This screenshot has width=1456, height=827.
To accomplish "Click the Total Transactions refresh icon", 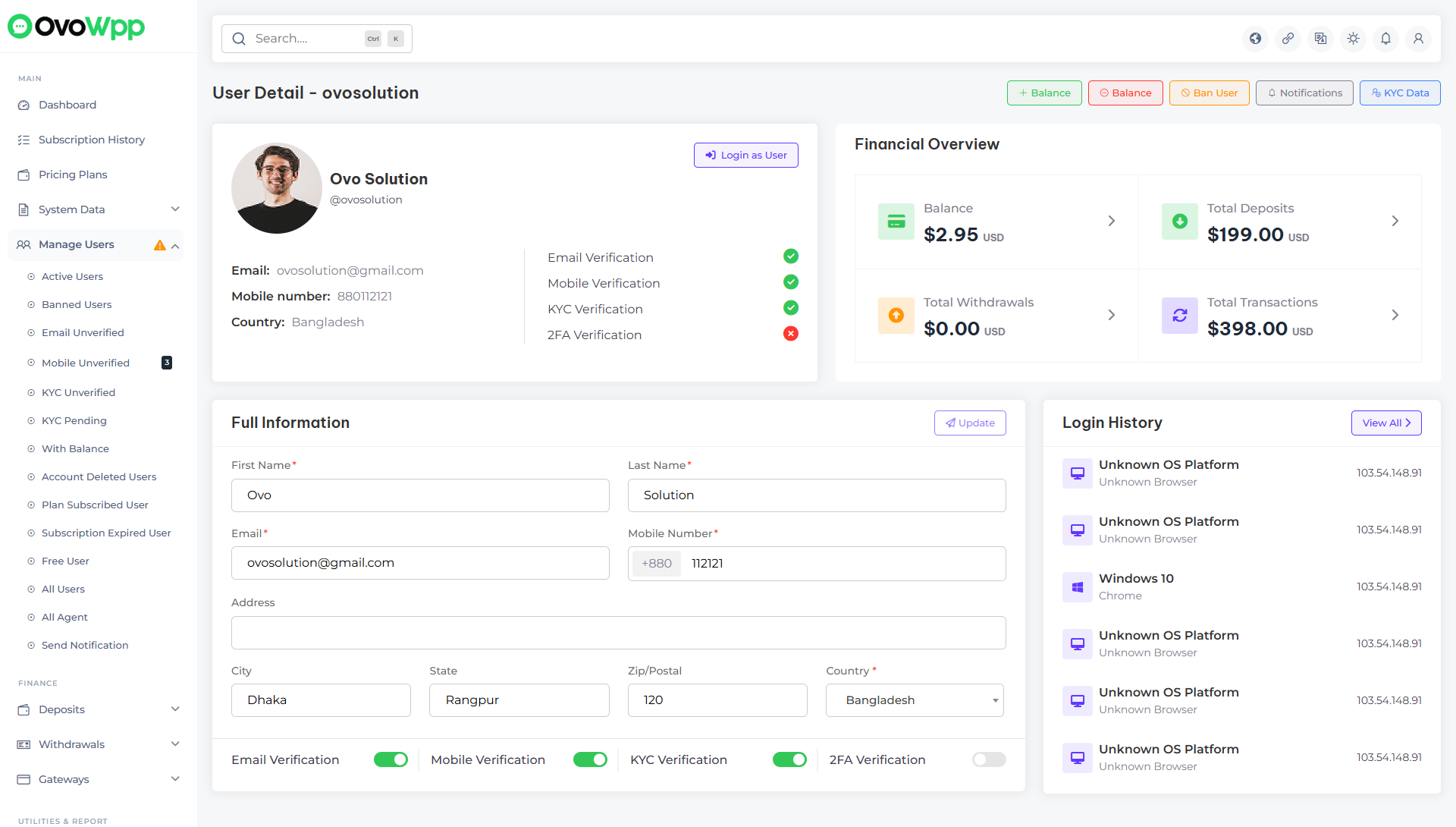I will pyautogui.click(x=1179, y=316).
